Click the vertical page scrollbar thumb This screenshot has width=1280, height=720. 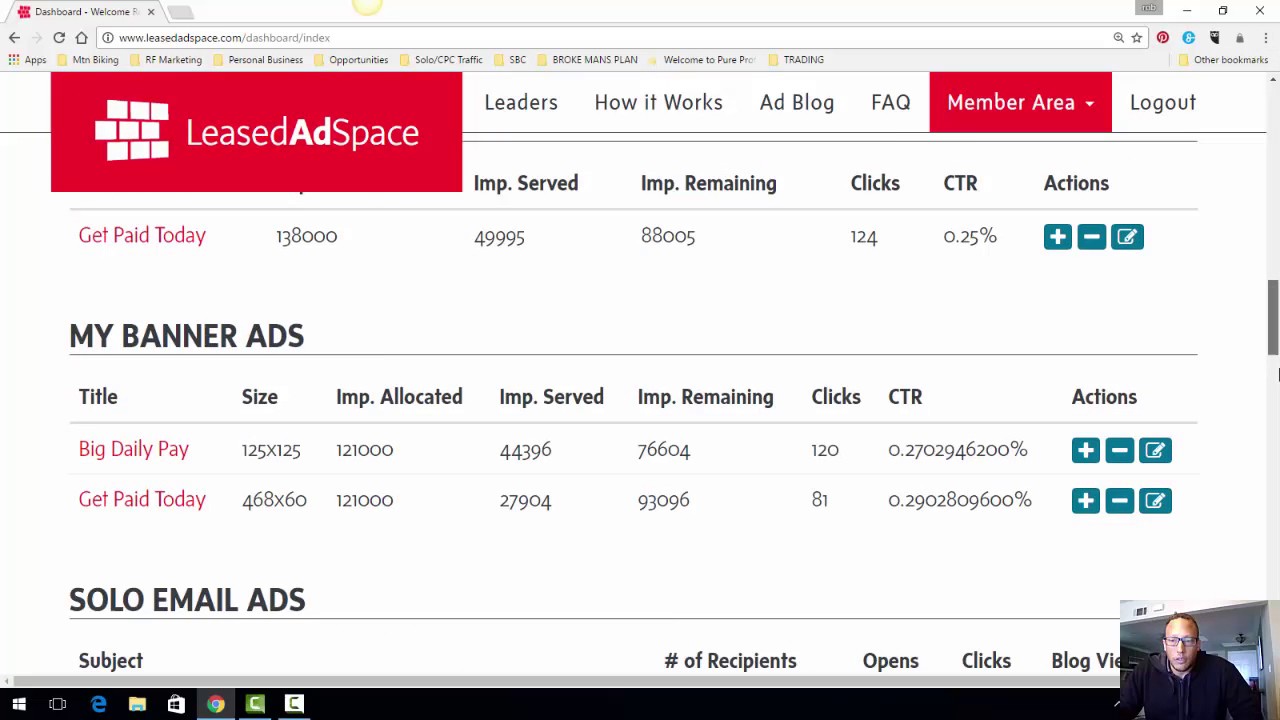coord(1273,316)
